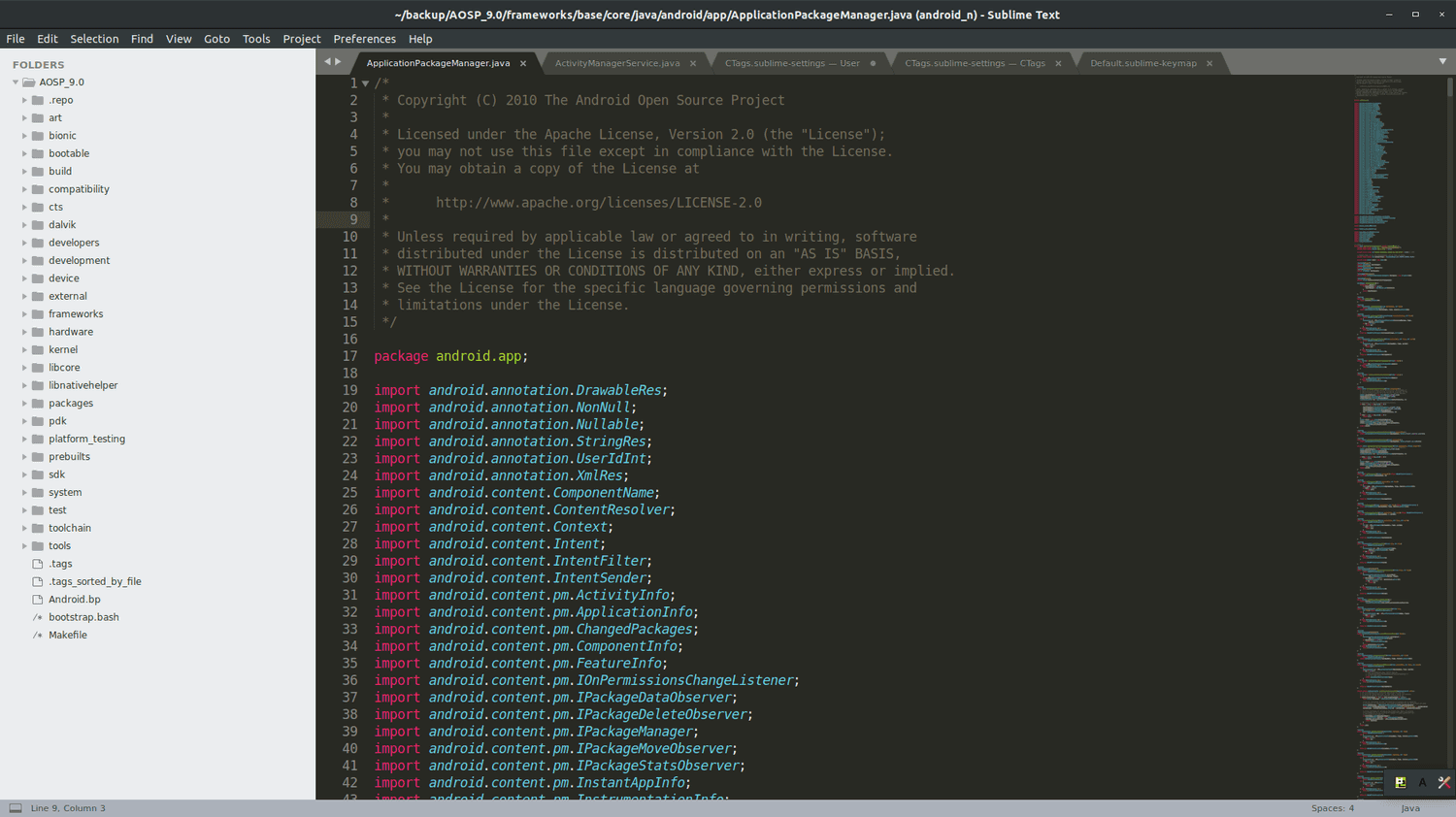Click the 'A' plugin icon near bottom-right
Viewport: 1456px width, 817px height.
[1422, 782]
